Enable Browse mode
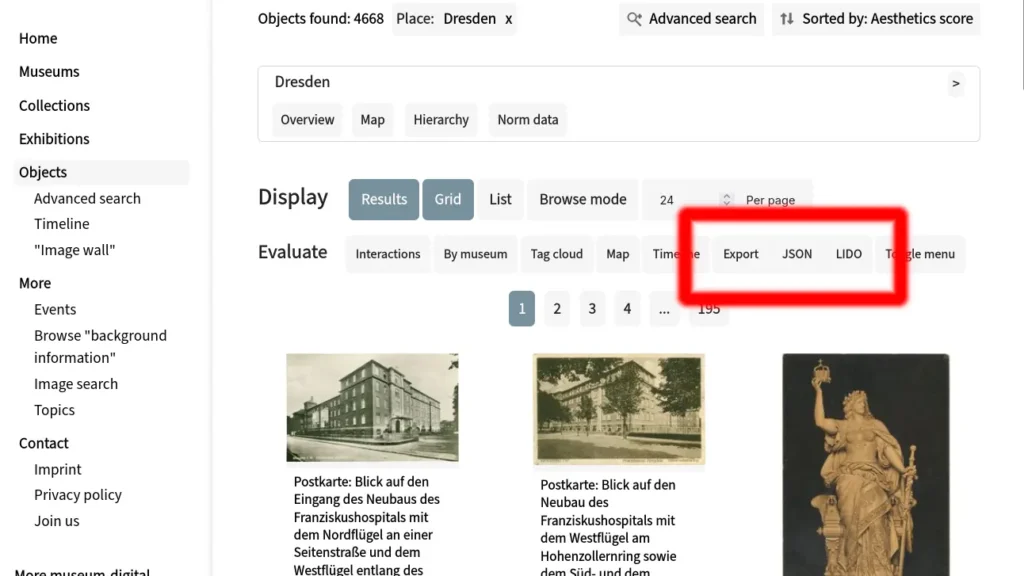The height and width of the screenshot is (576, 1024). point(582,199)
